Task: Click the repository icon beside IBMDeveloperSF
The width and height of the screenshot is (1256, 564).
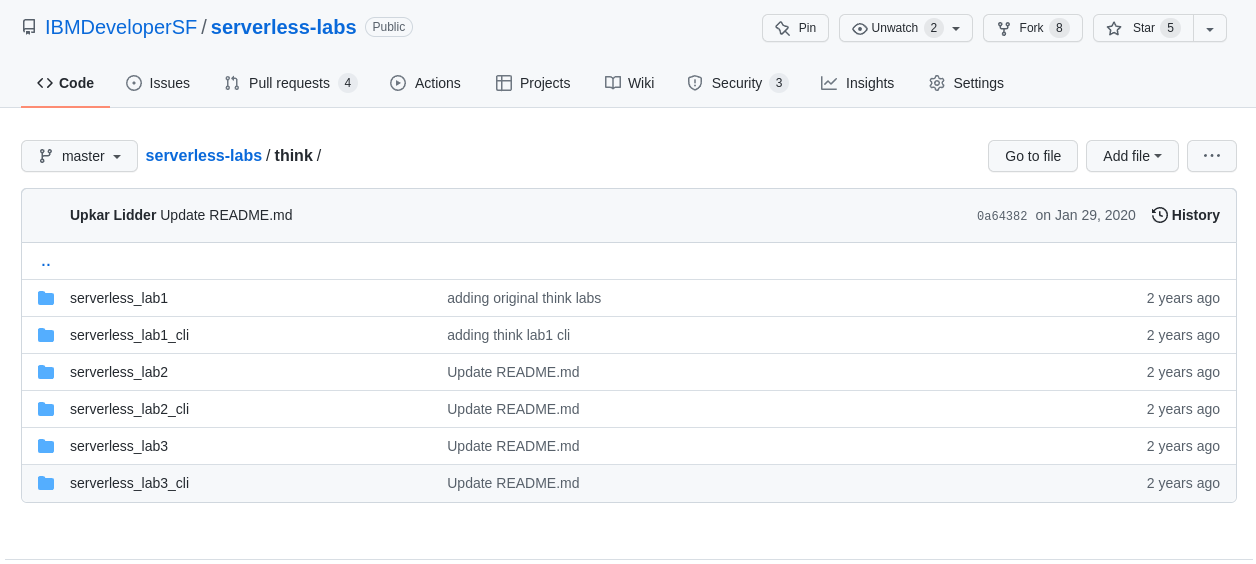Action: click(29, 27)
